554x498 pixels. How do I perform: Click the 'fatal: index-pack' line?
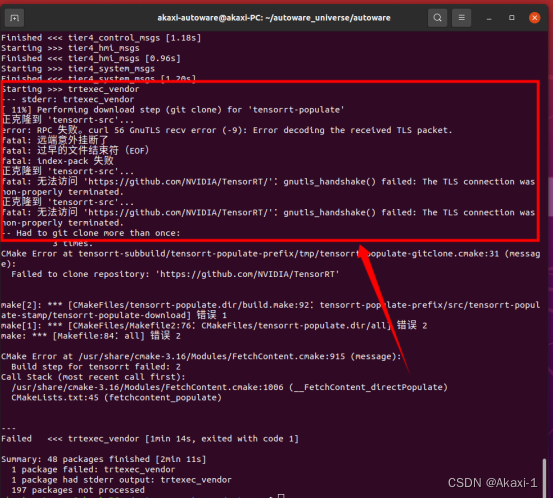click(58, 161)
